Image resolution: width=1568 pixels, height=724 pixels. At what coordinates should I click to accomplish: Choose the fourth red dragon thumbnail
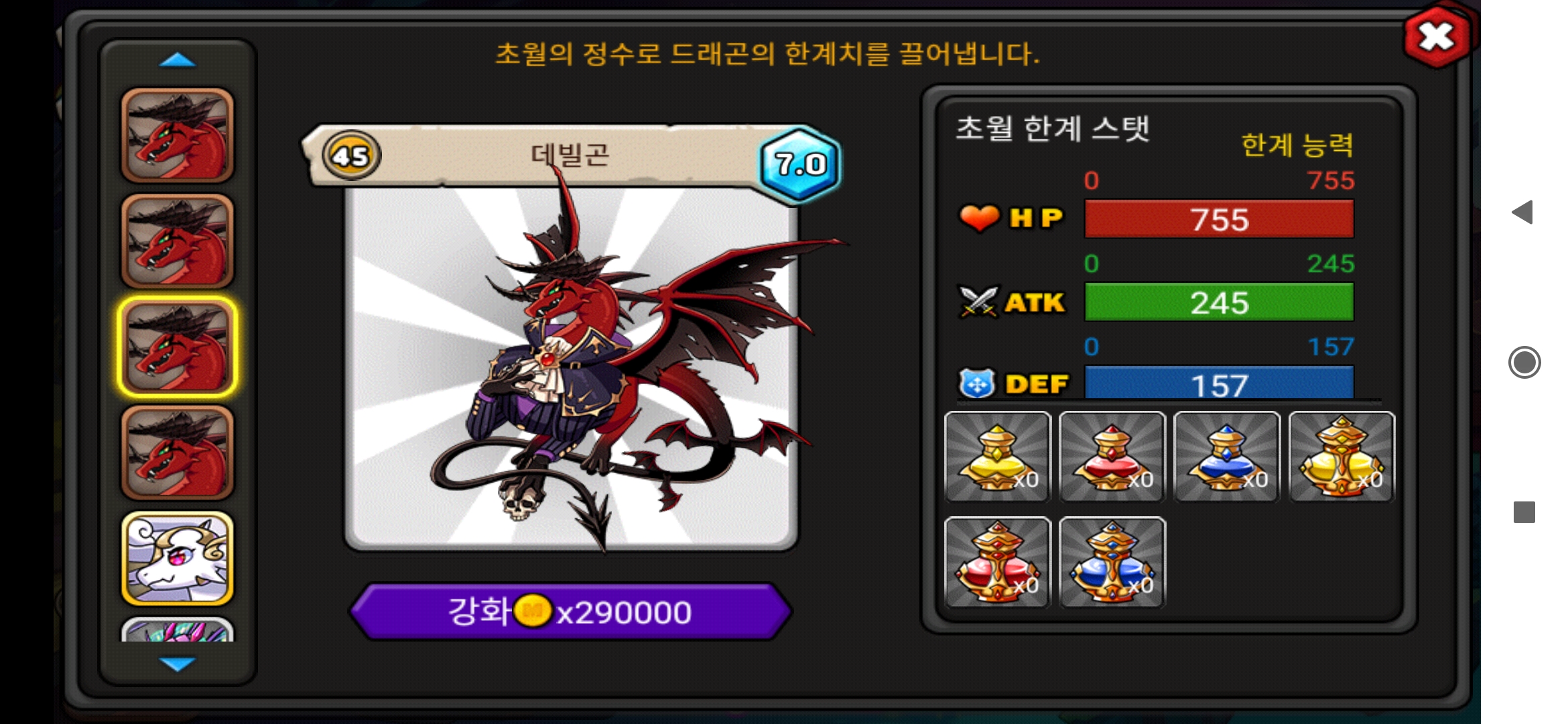tap(178, 452)
